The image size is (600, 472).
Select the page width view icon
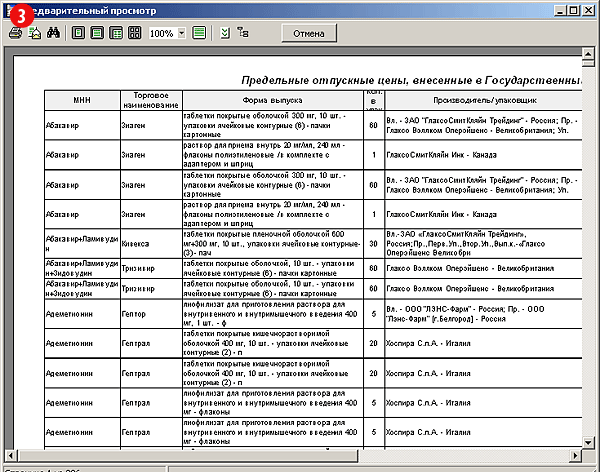[x=97, y=33]
